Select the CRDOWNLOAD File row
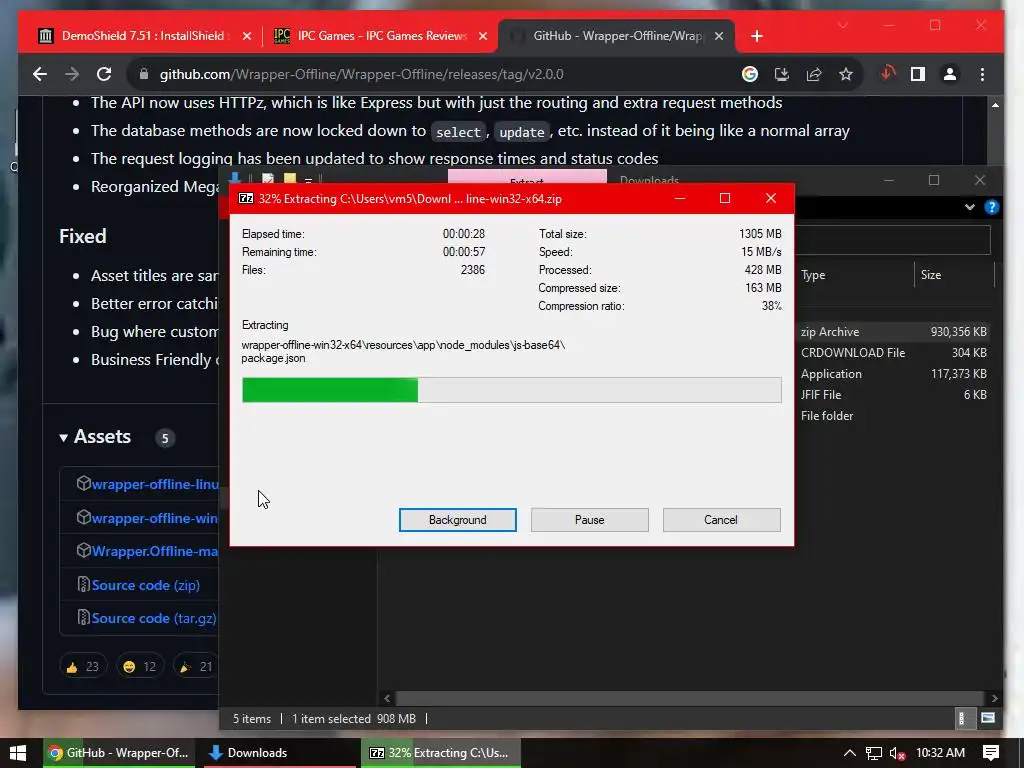Screen dimensions: 1024x768 coord(893,353)
